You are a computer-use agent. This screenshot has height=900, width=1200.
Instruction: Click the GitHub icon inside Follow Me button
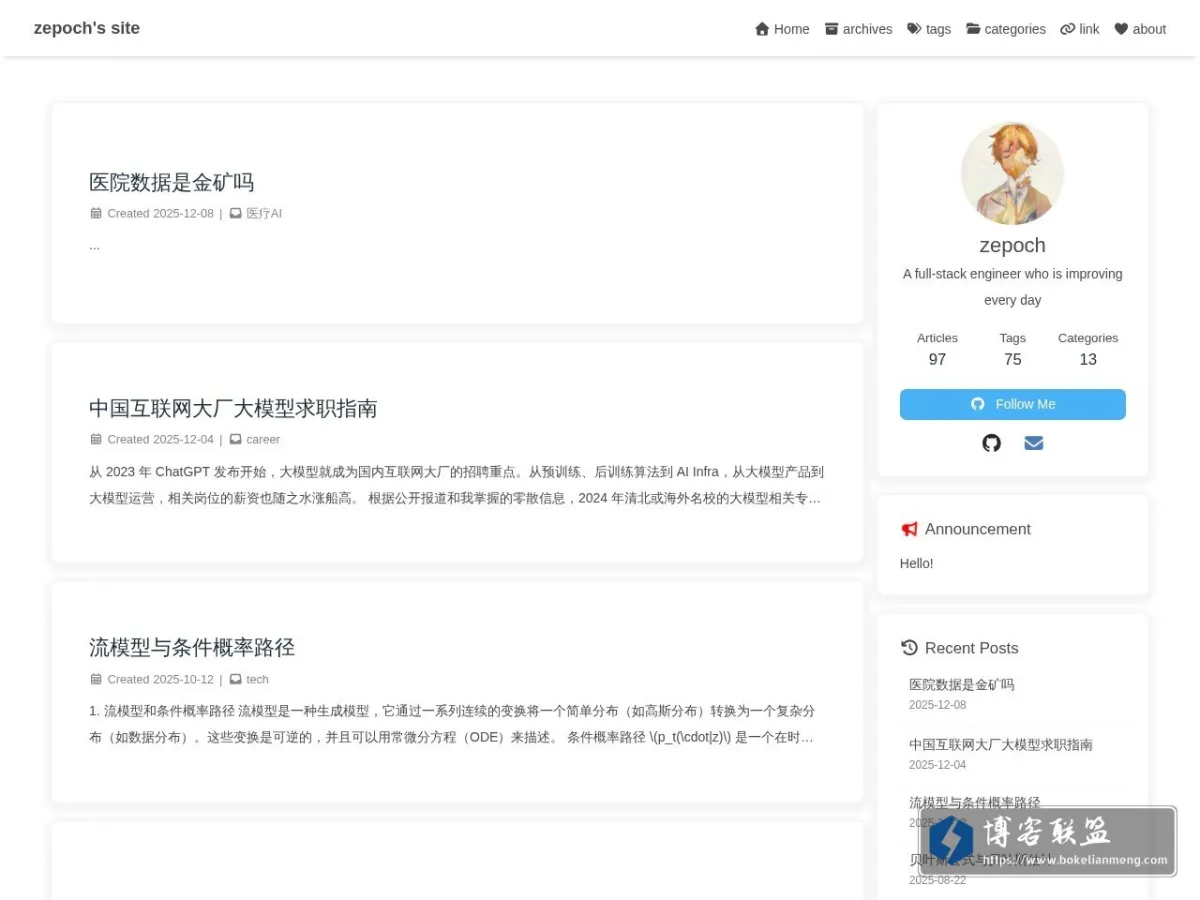pos(978,404)
